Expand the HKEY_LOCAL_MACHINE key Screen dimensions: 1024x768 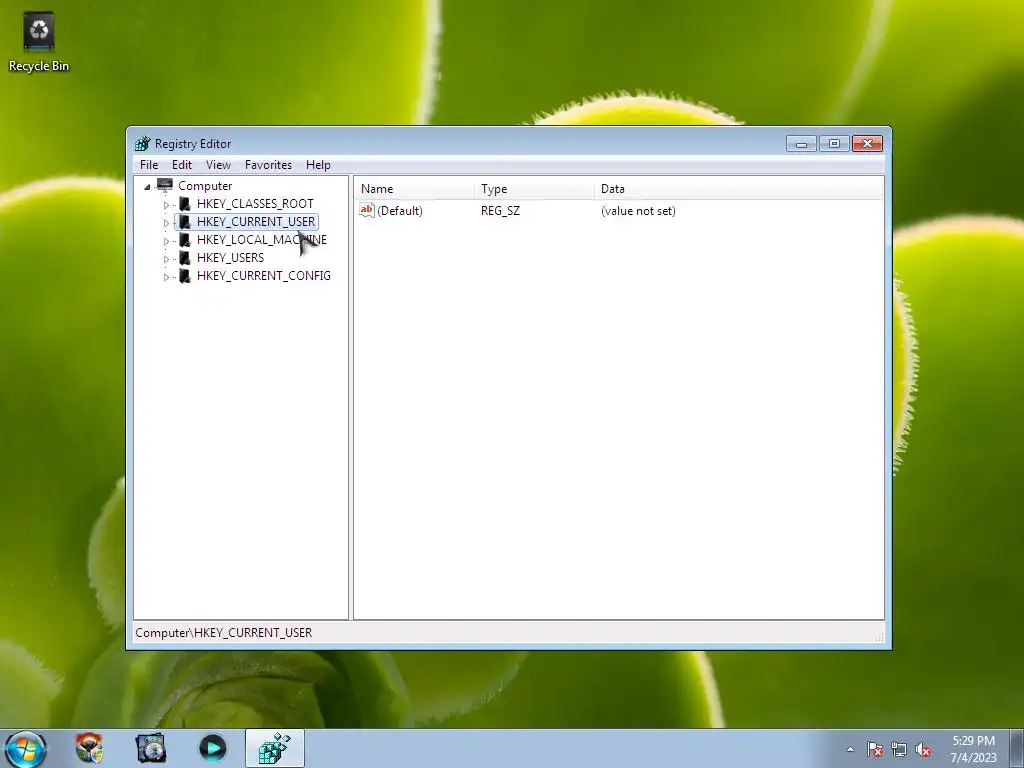point(166,241)
